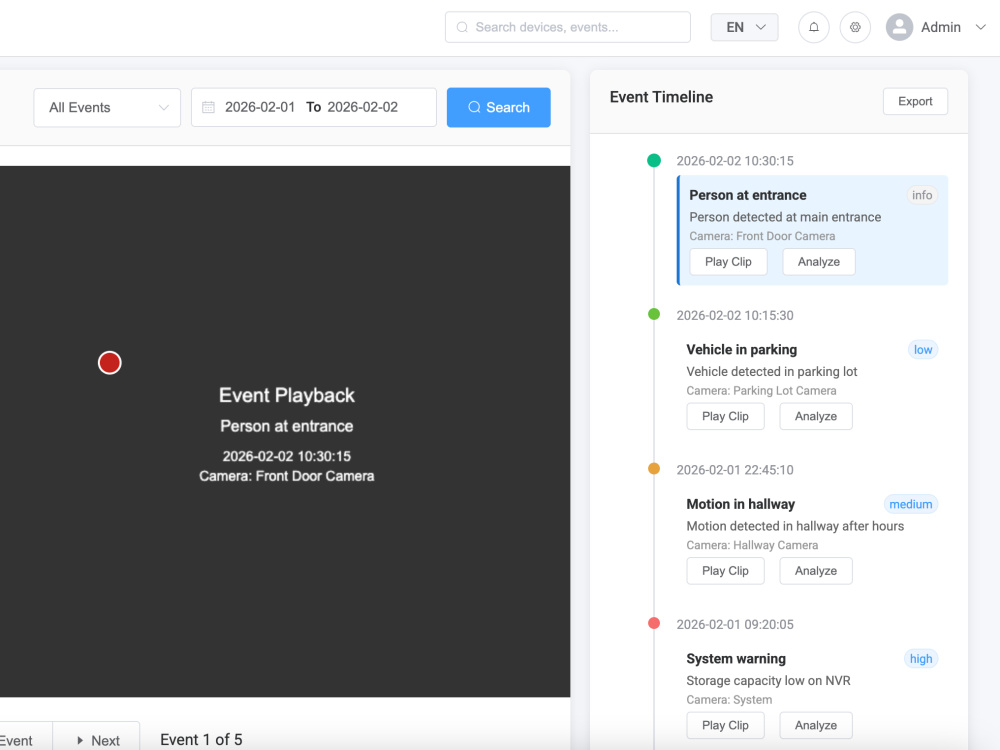Viewport: 1000px width, 750px height.
Task: Click the timestamp 2026-02-01 22:45:10
Action: (x=735, y=469)
